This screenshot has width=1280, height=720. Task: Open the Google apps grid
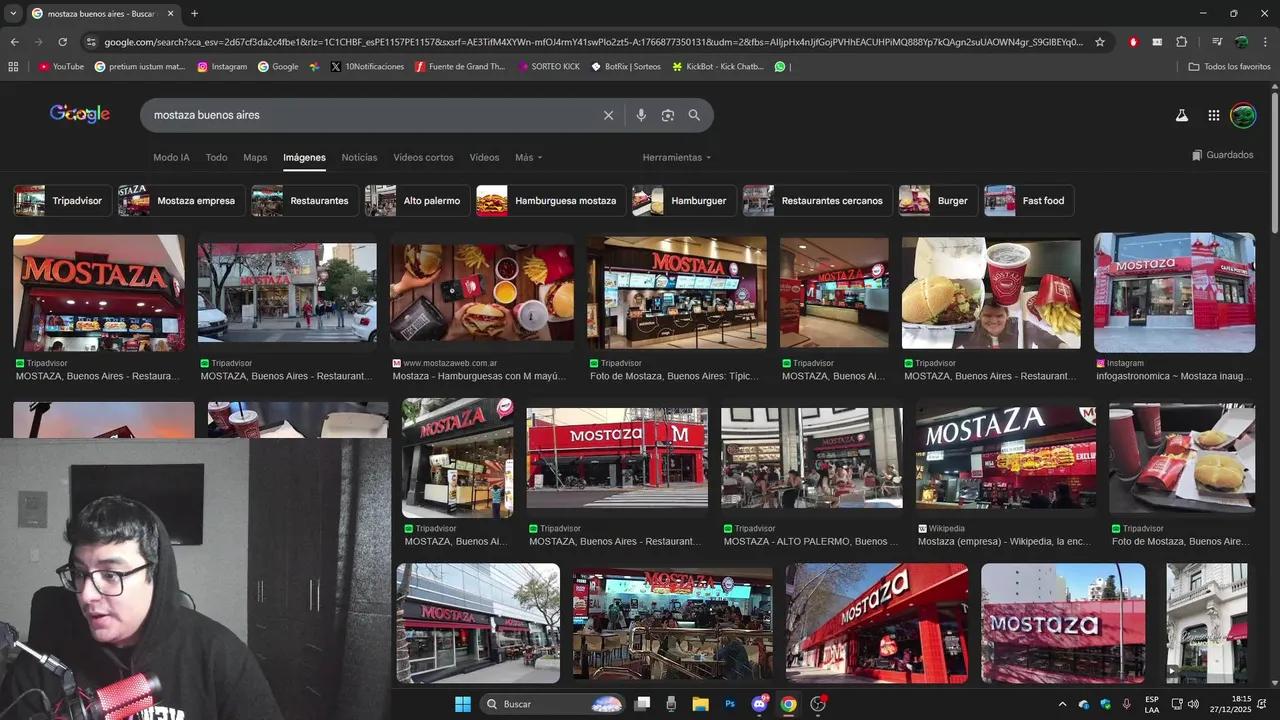click(1214, 115)
